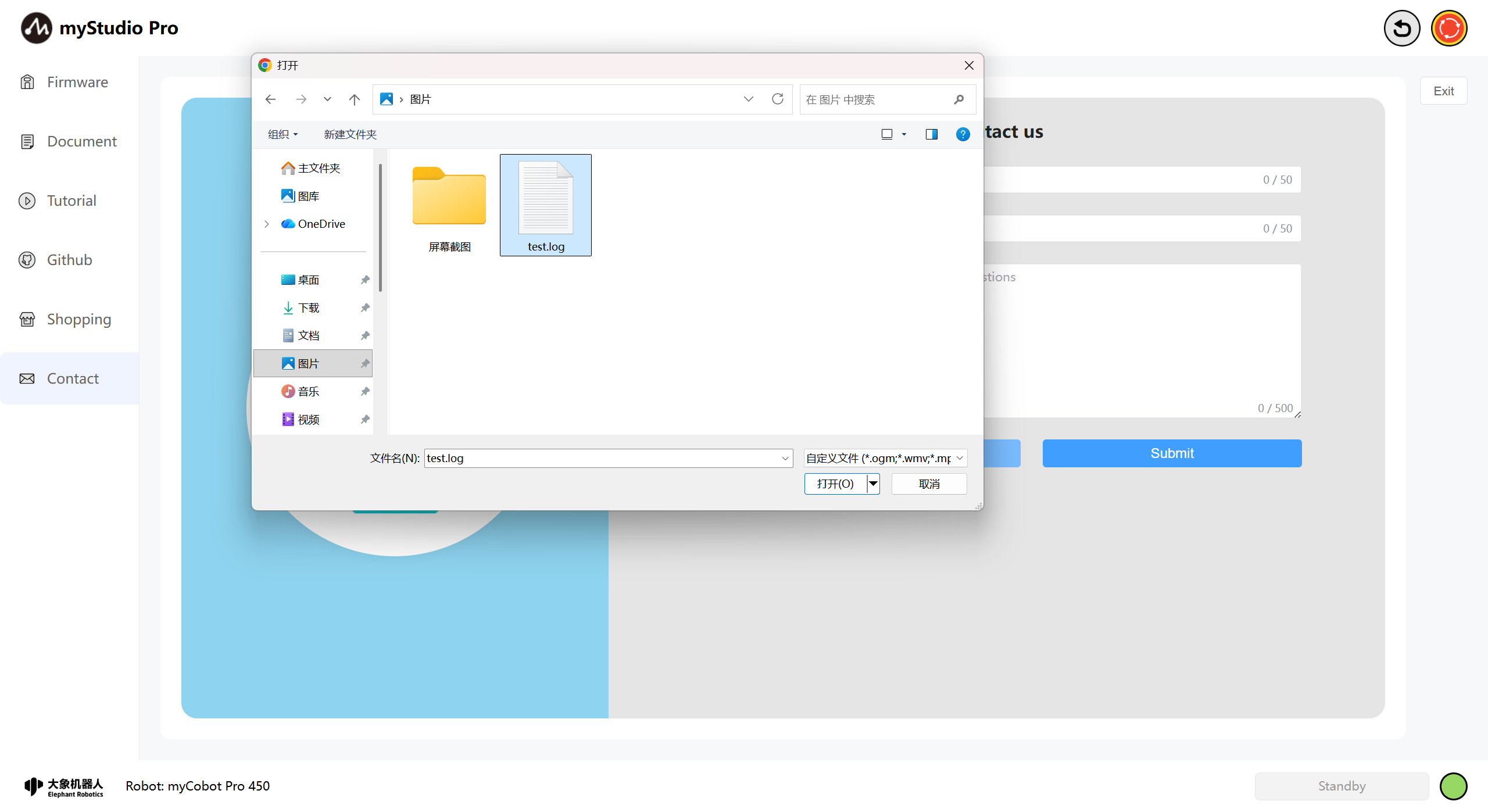Viewport: 1488px width, 812px height.
Task: Expand the OneDrive tree node
Action: click(x=267, y=224)
